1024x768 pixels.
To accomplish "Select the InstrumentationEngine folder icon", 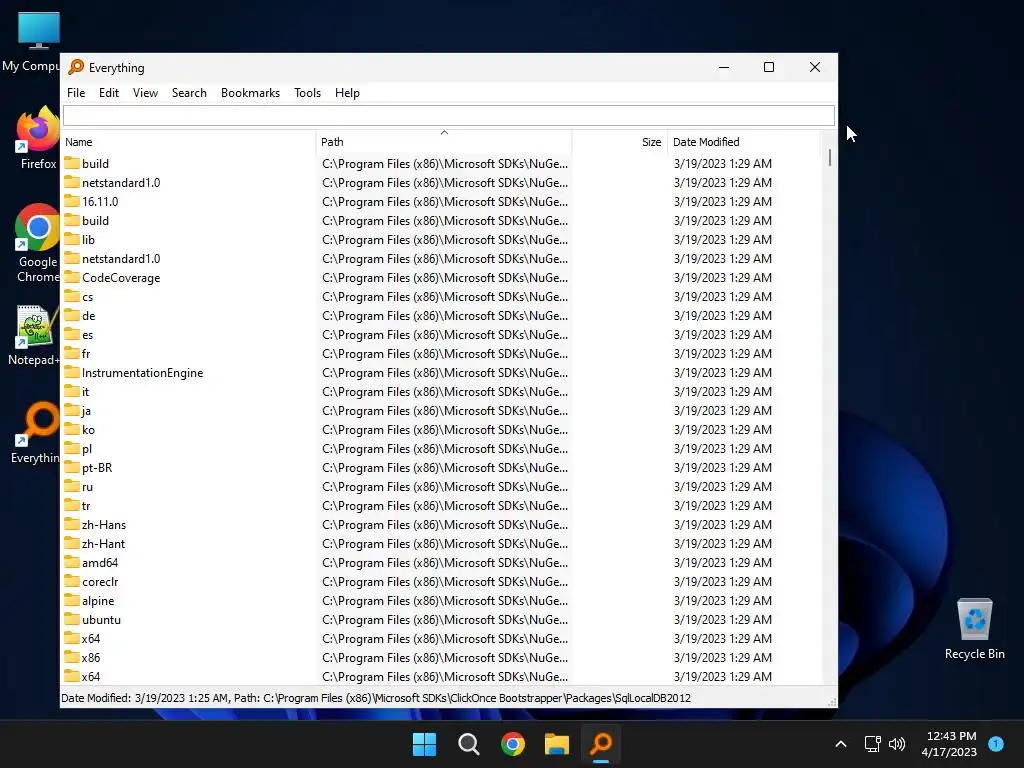I will 72,372.
